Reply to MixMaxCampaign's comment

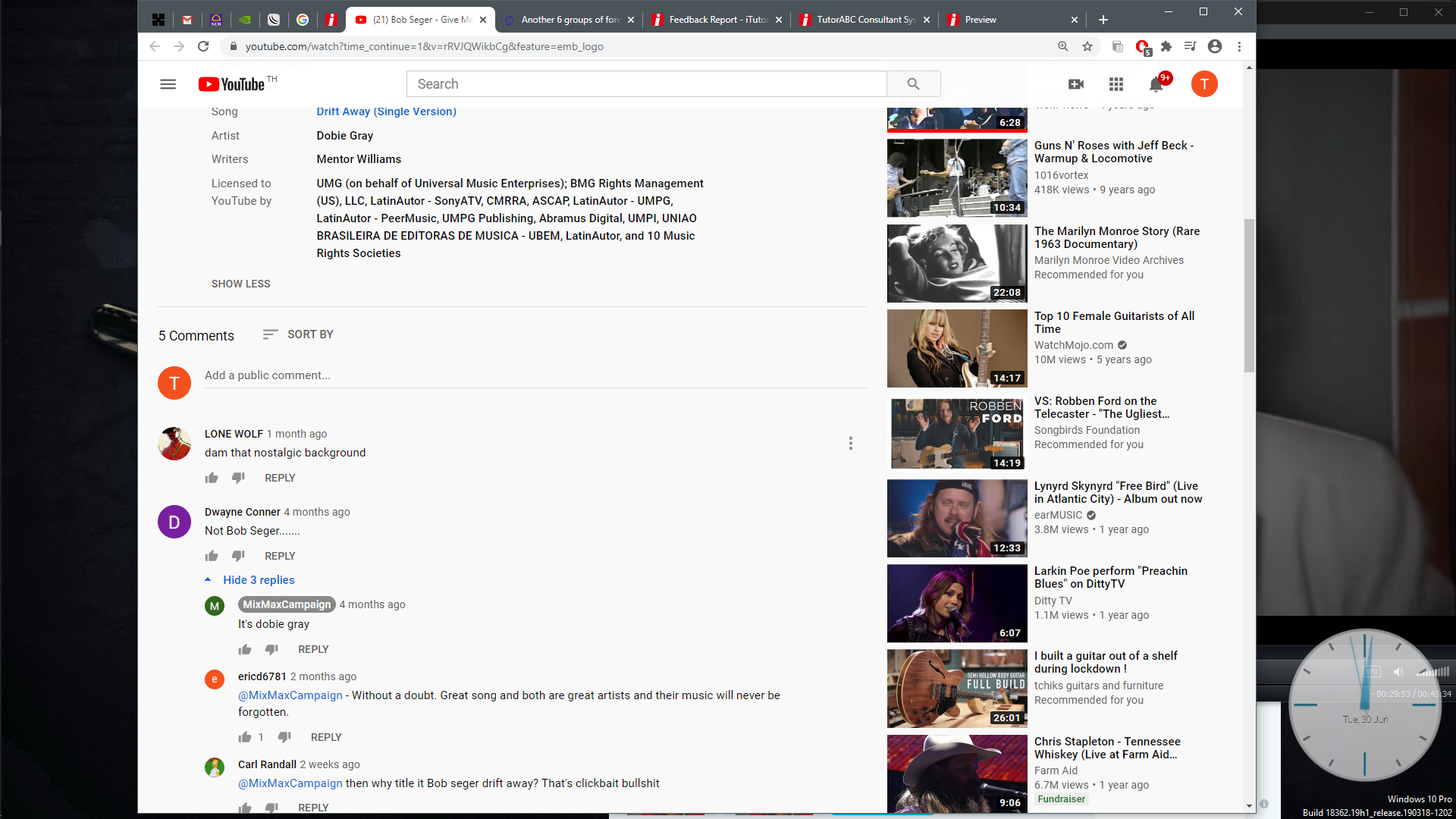click(312, 649)
